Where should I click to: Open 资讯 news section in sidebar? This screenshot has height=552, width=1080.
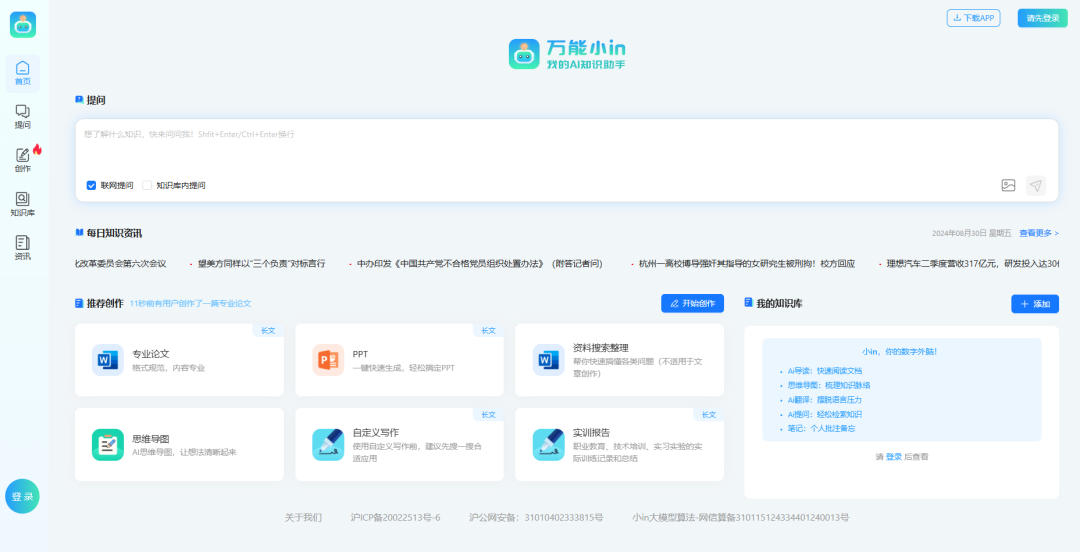[x=22, y=247]
